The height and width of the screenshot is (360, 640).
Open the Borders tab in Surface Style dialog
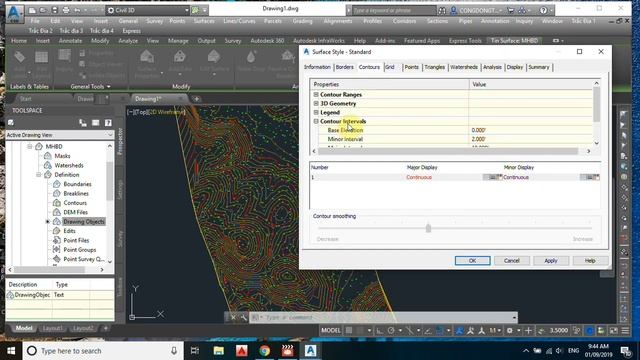(344, 67)
